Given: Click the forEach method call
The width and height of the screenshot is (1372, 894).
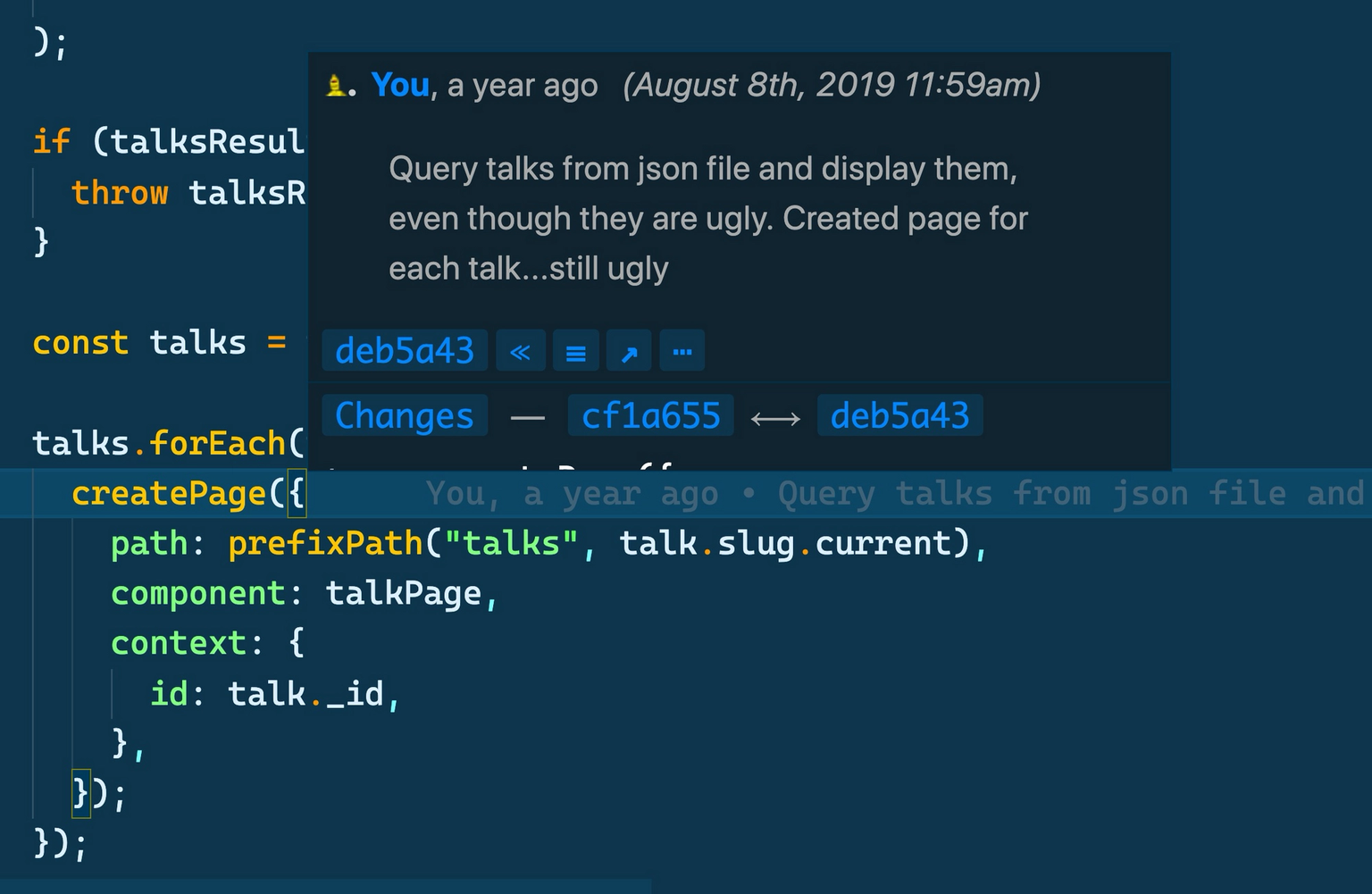Looking at the screenshot, I should tap(216, 444).
